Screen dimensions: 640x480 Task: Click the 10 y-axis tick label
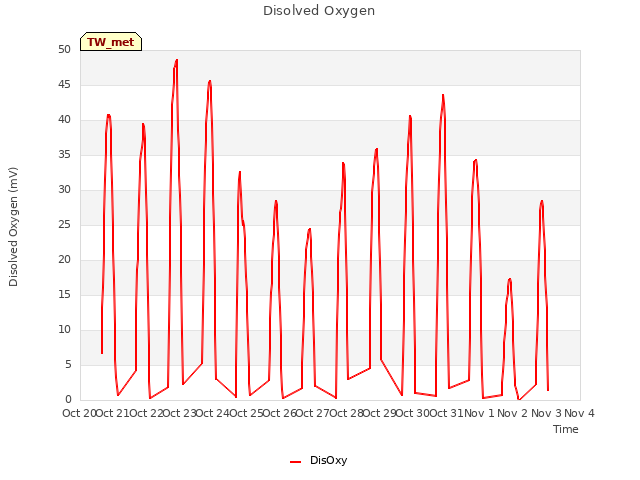click(64, 329)
